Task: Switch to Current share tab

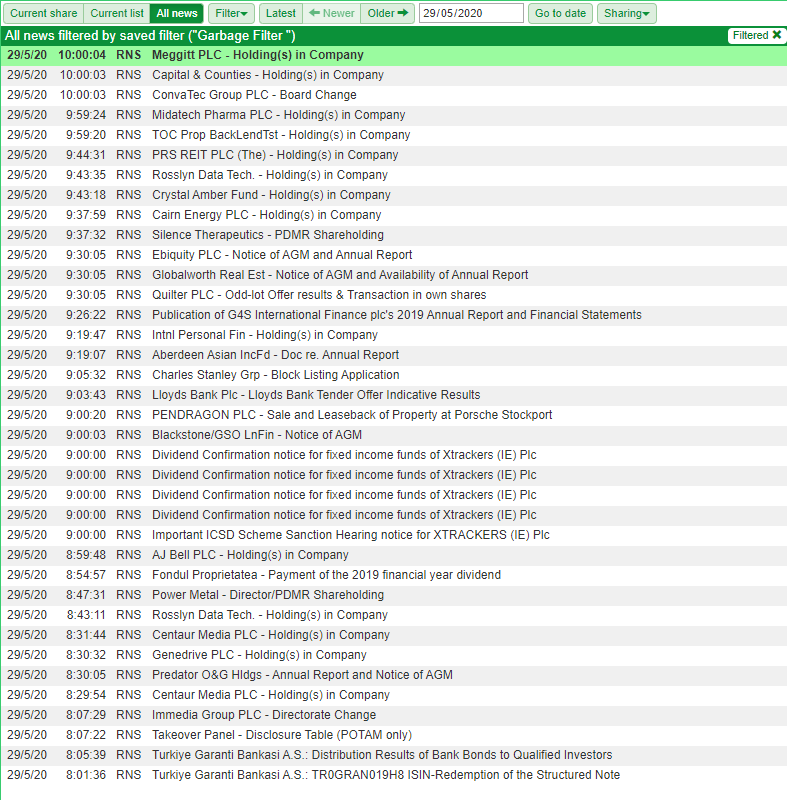Action: tap(43, 13)
